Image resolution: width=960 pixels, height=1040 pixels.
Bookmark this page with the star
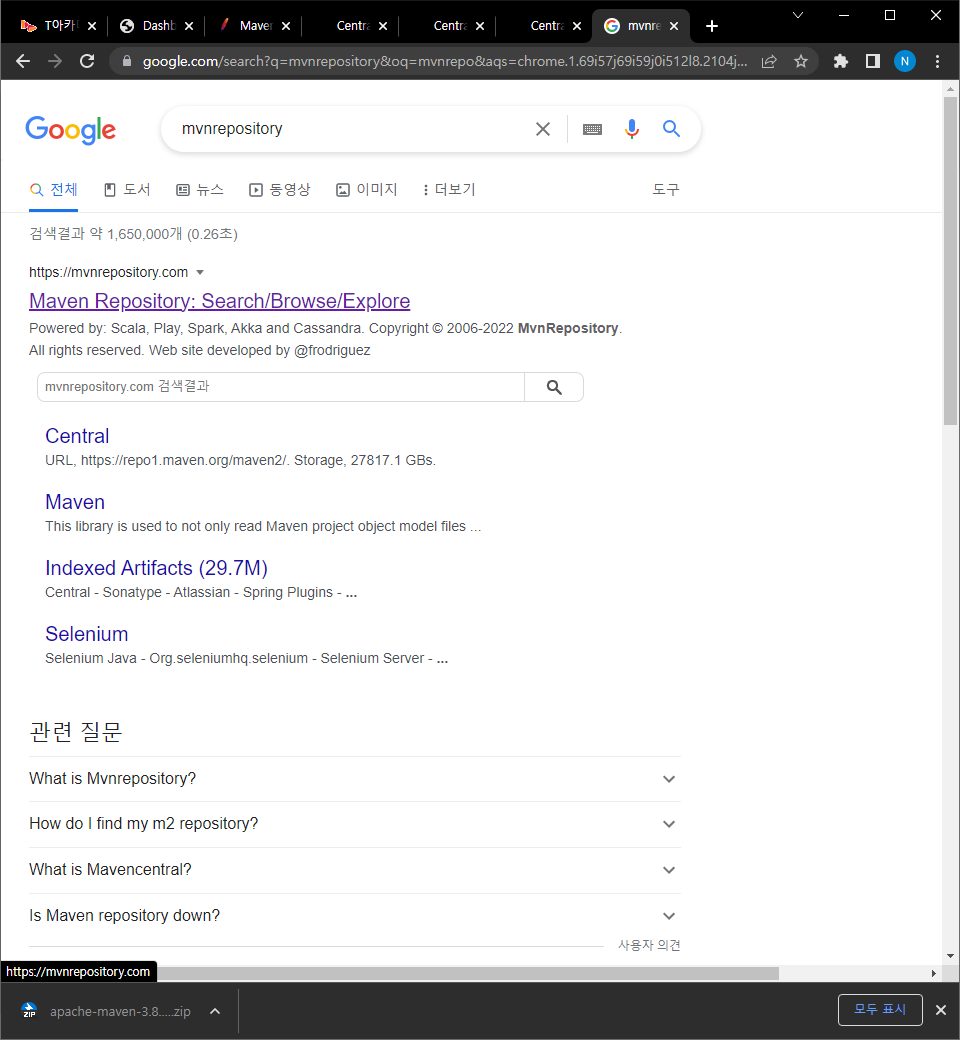tap(801, 61)
